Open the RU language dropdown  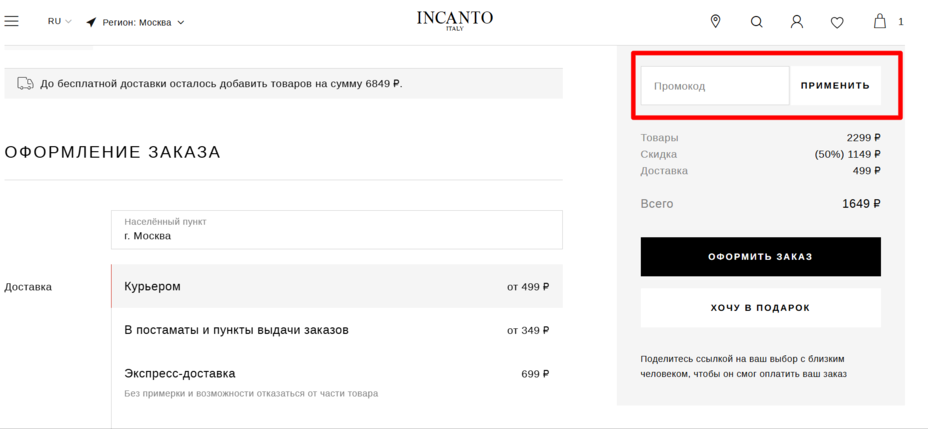tap(59, 21)
